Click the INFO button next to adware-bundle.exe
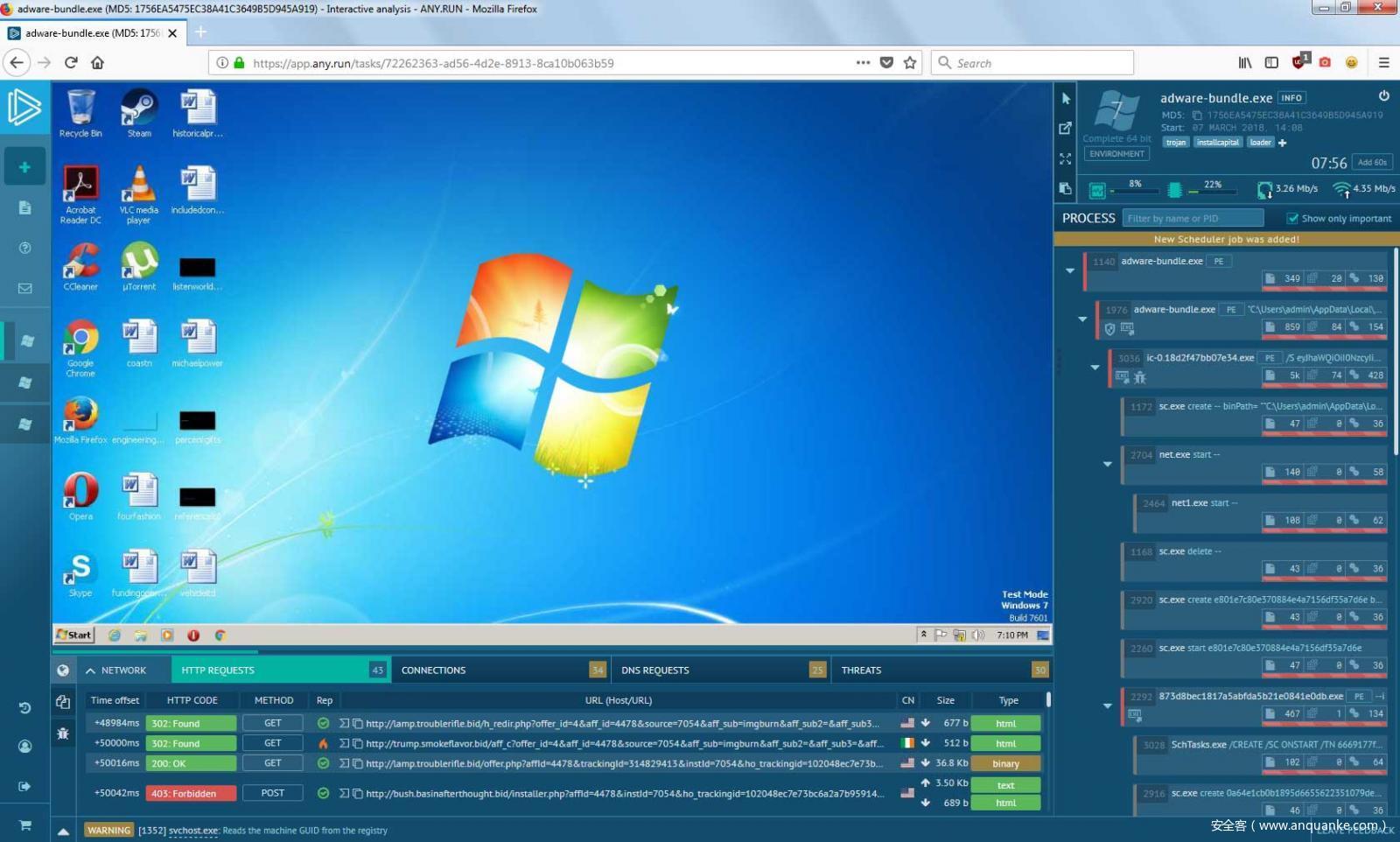The height and width of the screenshot is (842, 1400). (x=1291, y=98)
